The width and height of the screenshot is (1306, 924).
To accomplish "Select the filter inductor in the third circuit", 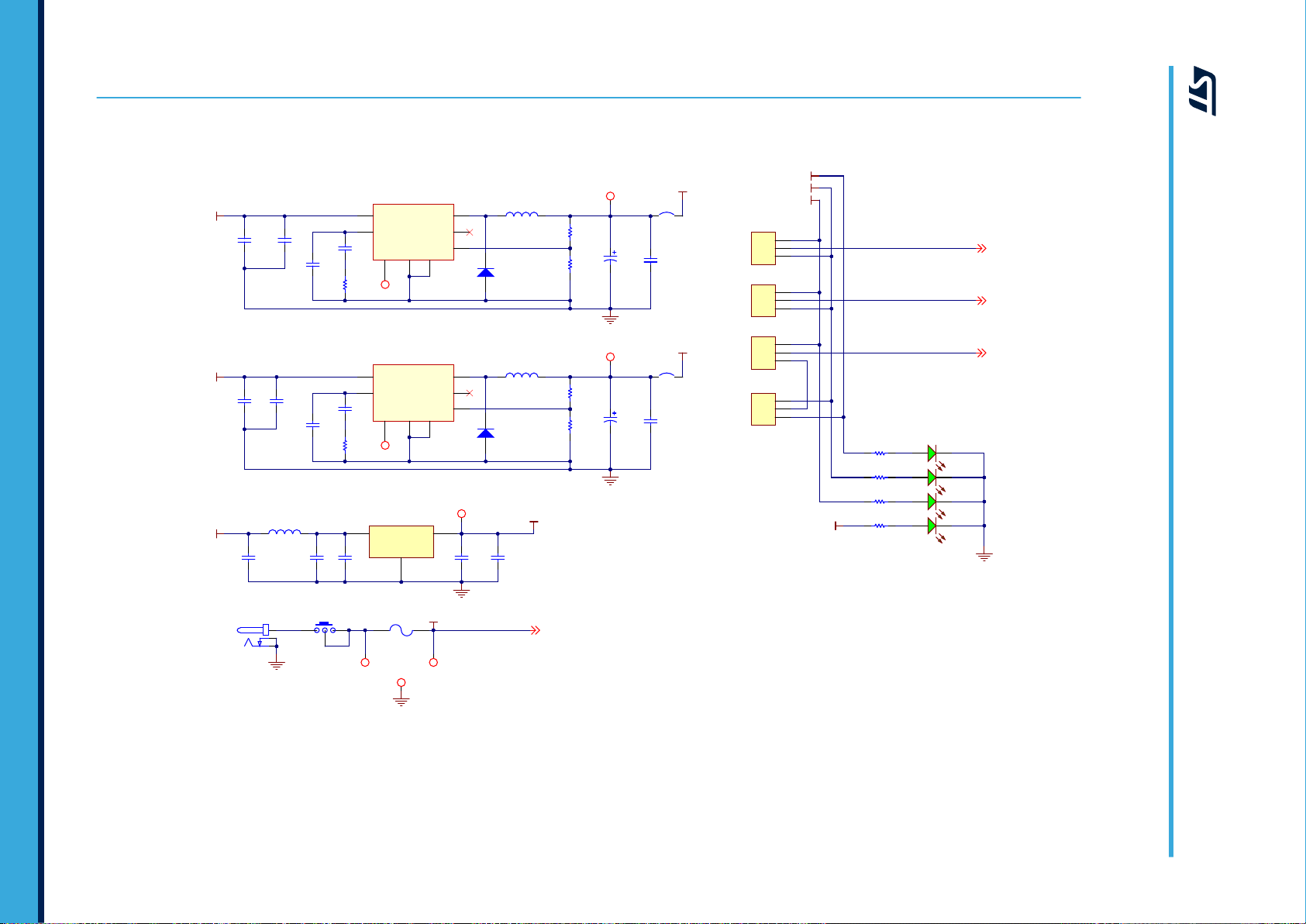I will click(x=284, y=532).
